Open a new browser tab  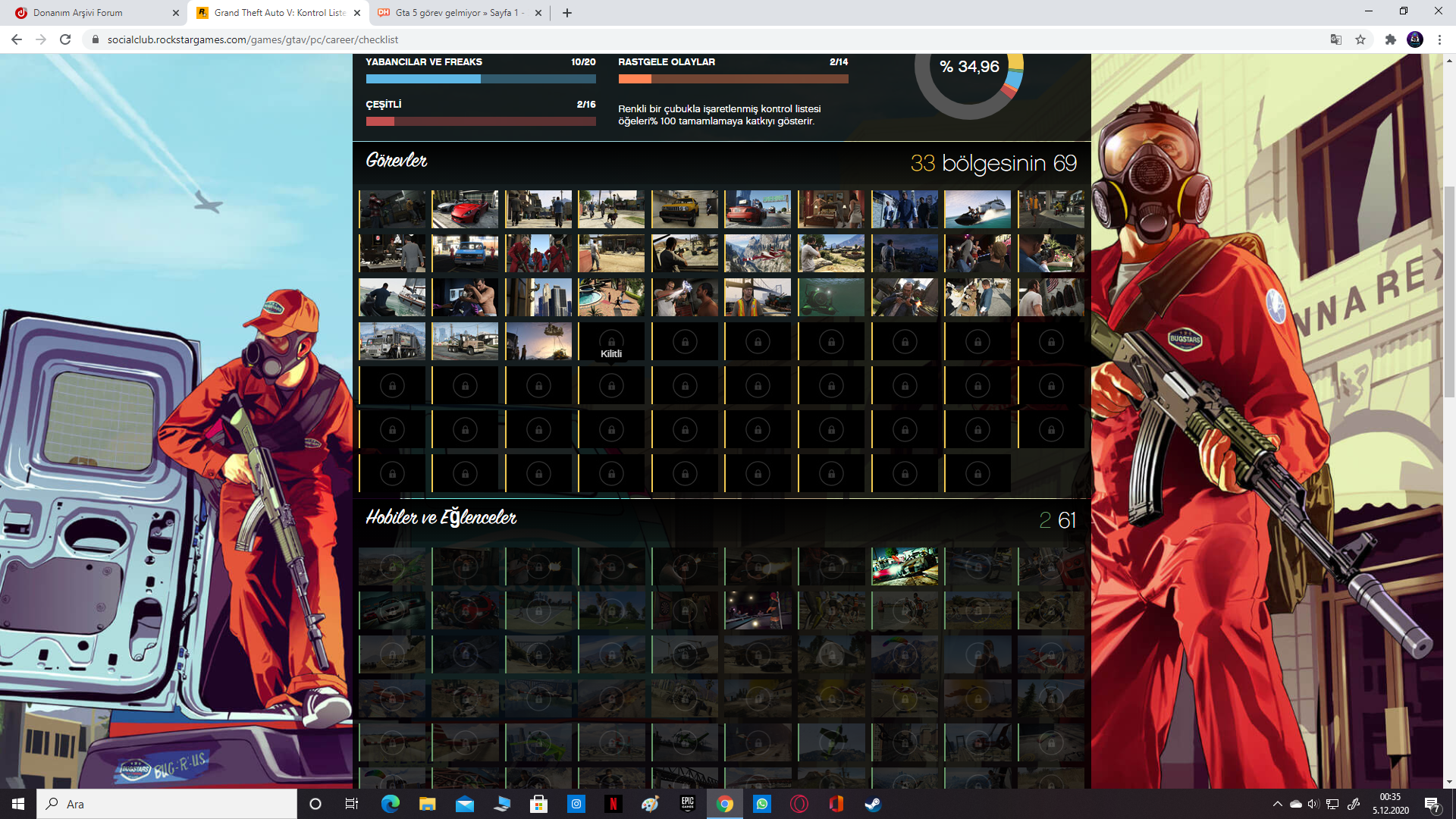pyautogui.click(x=567, y=13)
